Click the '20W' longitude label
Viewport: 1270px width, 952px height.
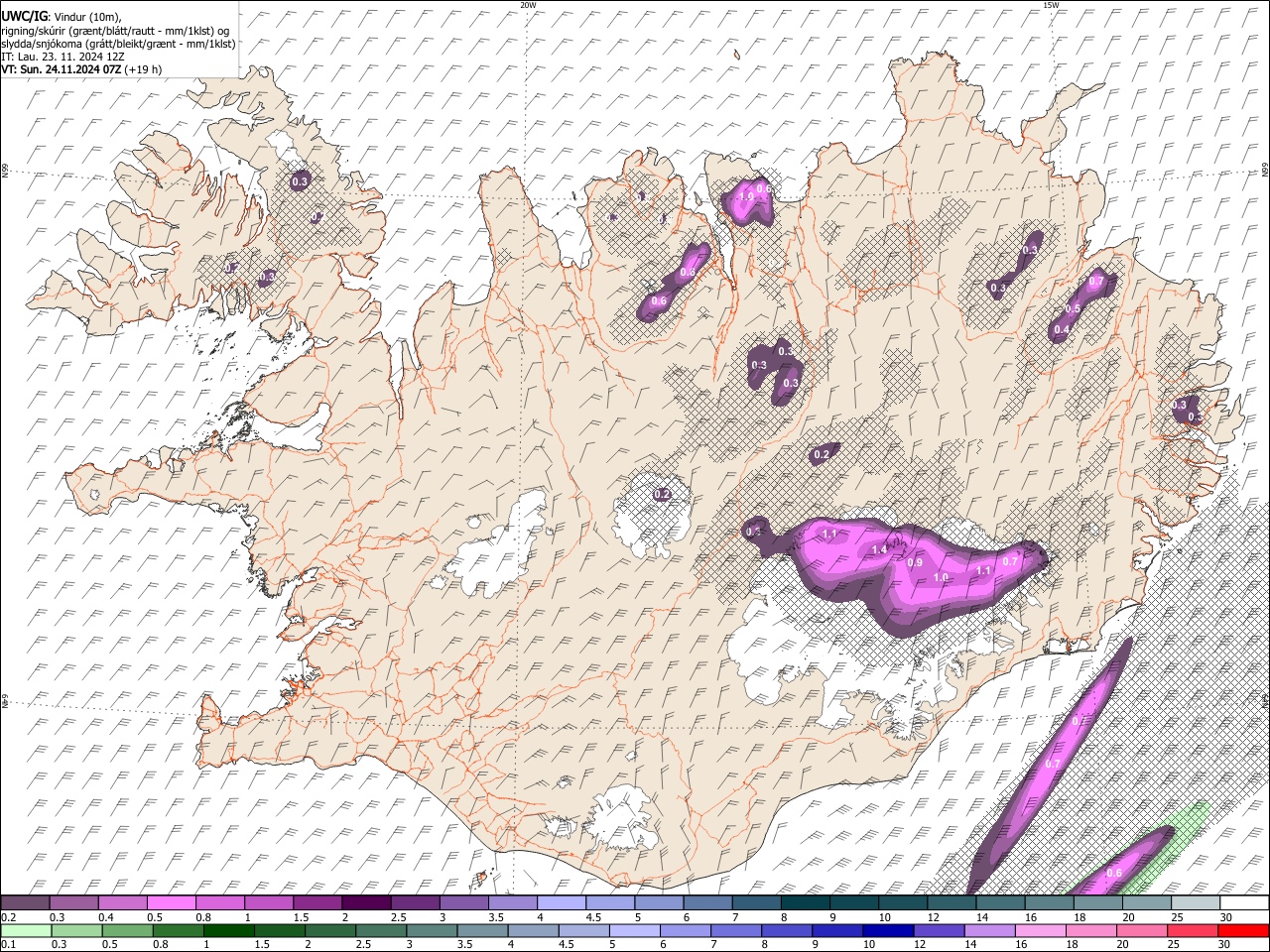pyautogui.click(x=528, y=5)
